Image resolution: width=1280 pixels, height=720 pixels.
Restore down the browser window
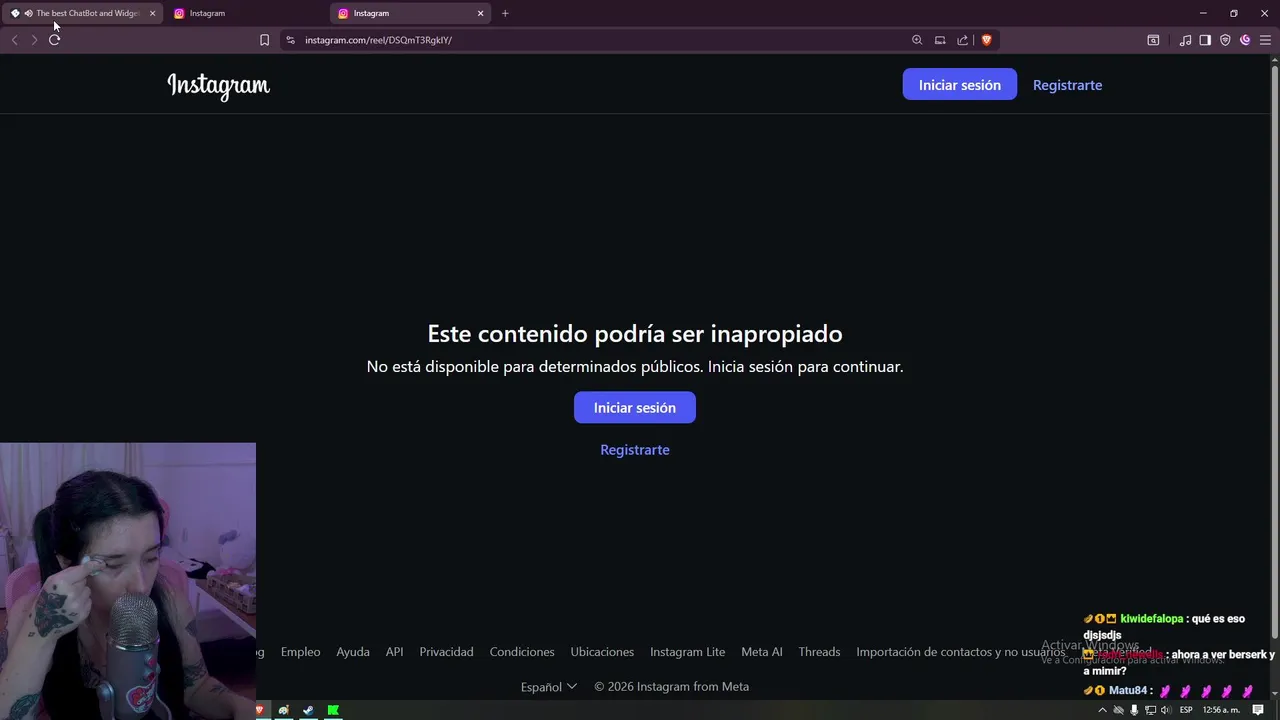coord(1234,13)
